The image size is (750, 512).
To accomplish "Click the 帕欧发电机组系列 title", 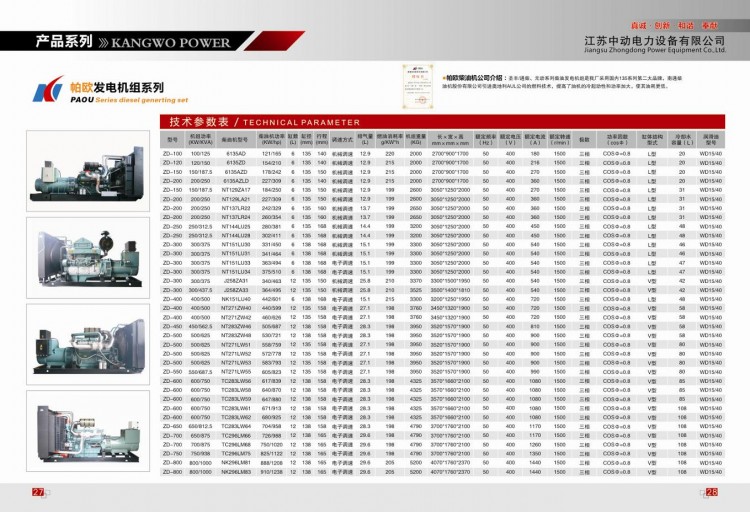I will tap(117, 88).
